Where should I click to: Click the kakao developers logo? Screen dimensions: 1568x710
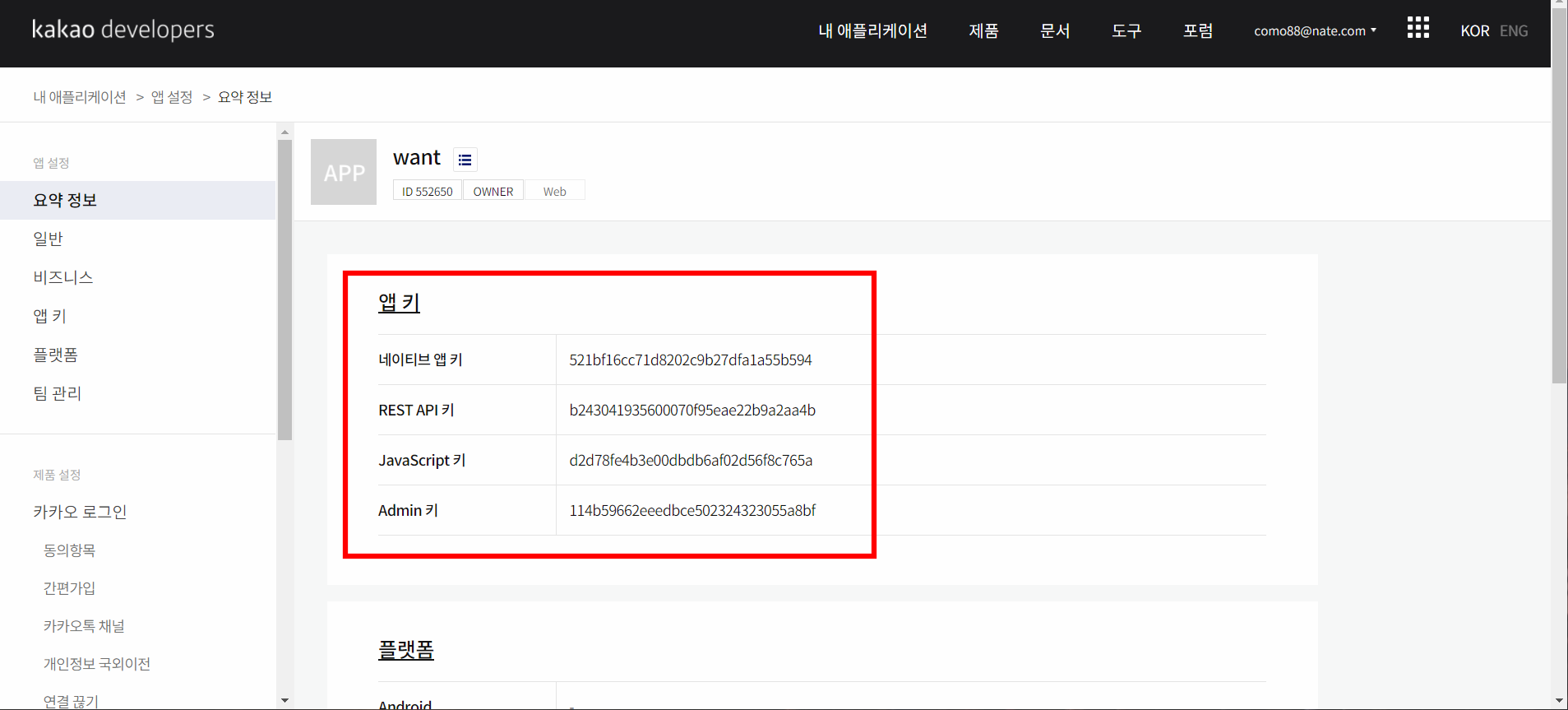[123, 30]
